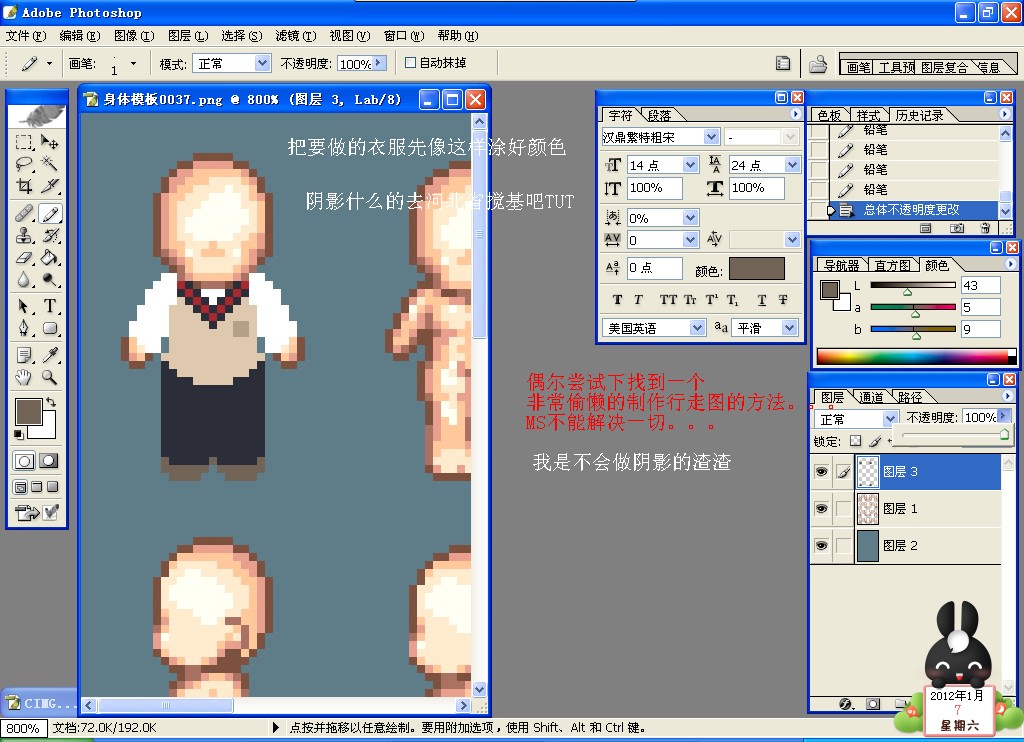
Task: Add layer mask at Layers panel bottom
Action: [873, 704]
